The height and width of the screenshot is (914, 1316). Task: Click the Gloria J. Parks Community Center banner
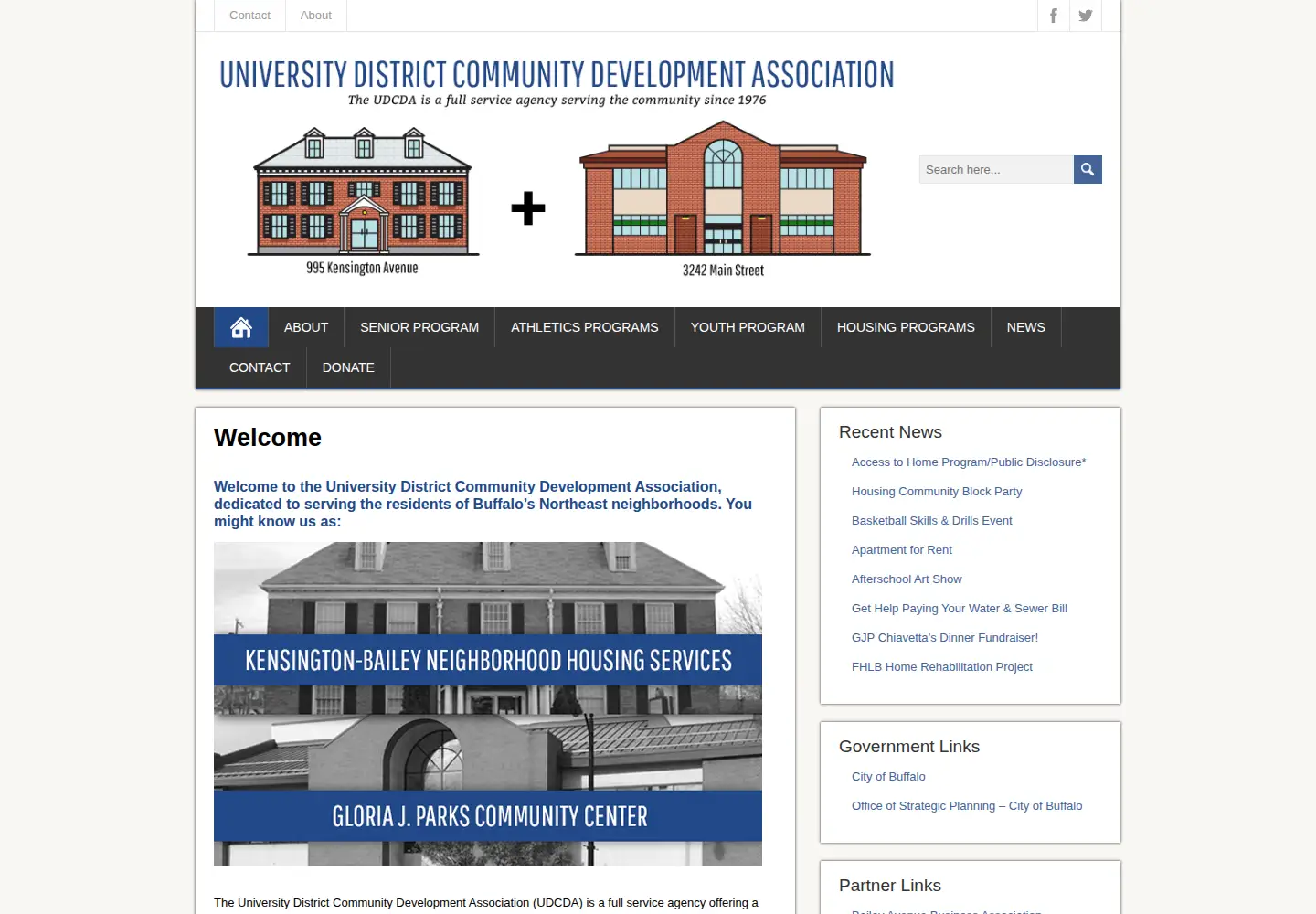[488, 816]
